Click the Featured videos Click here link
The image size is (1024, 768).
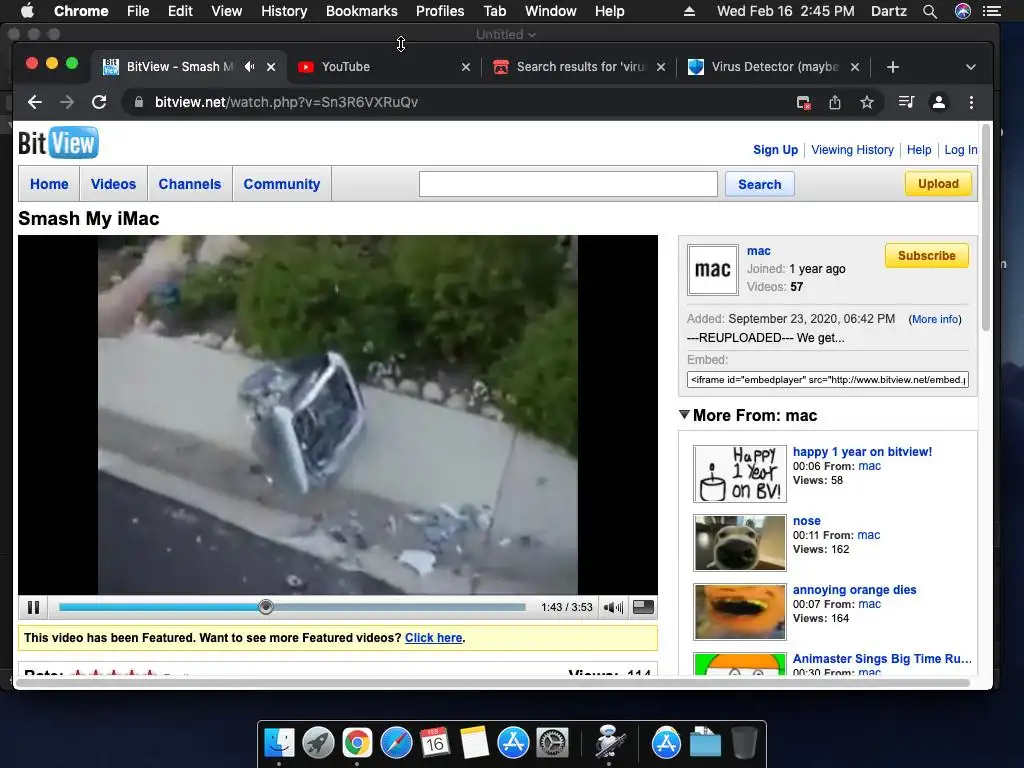(434, 638)
